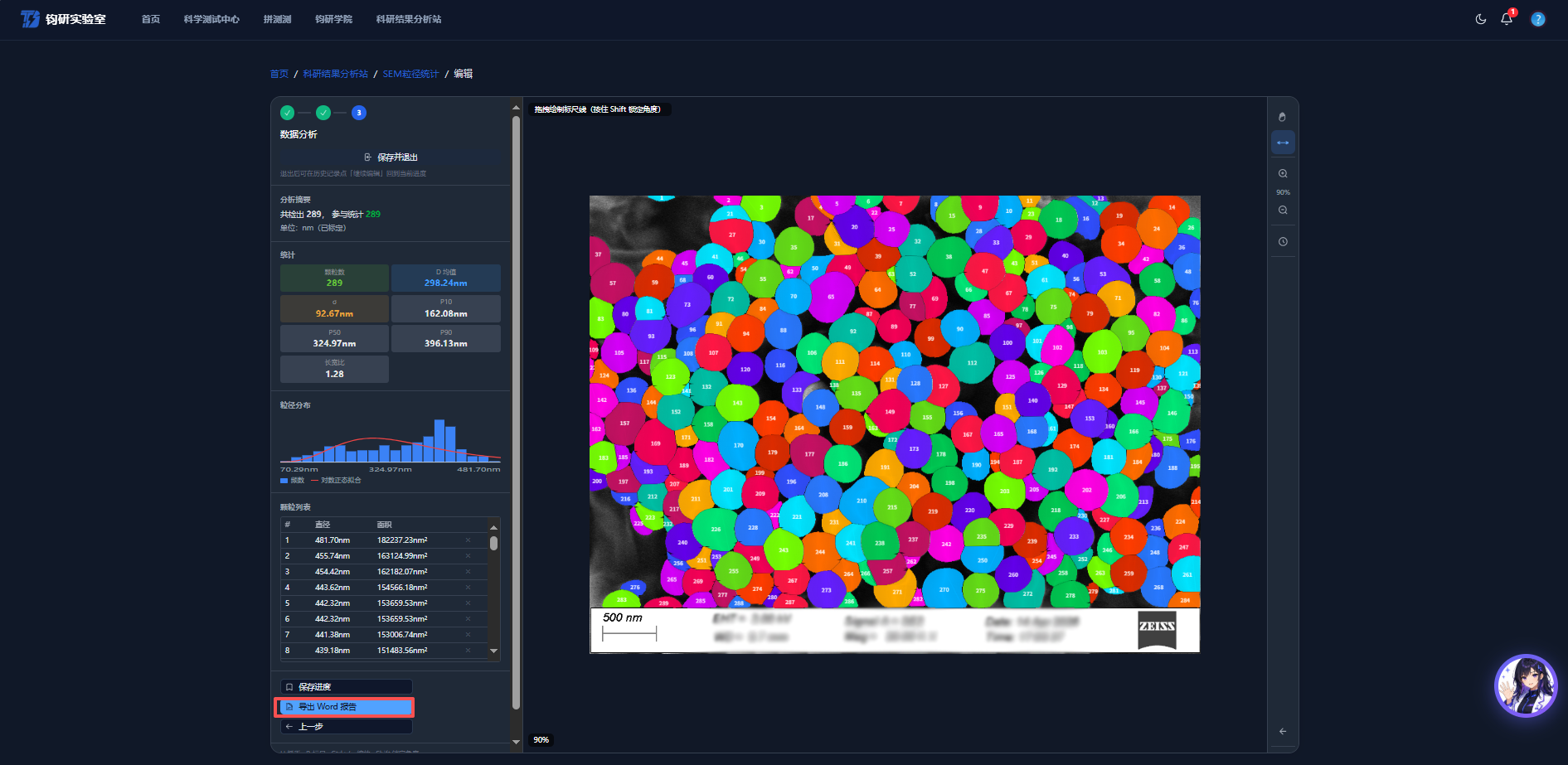The width and height of the screenshot is (1568, 765).
Task: Click the 保存并退出 button
Action: tap(391, 157)
